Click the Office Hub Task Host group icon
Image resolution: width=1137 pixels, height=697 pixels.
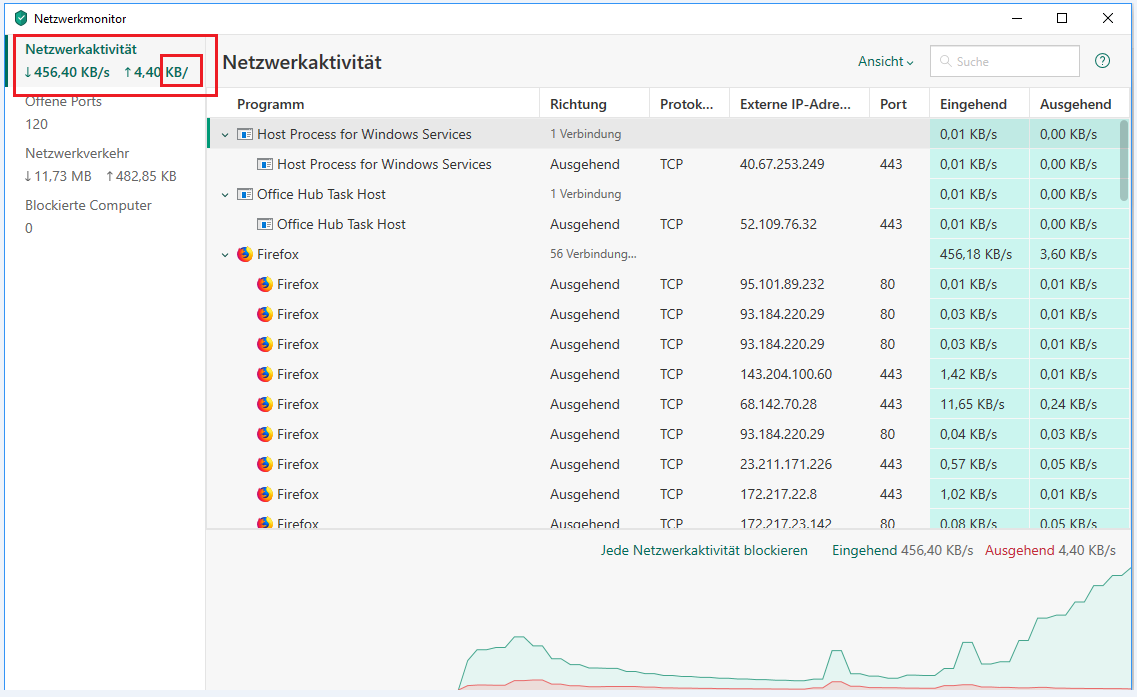tap(245, 194)
